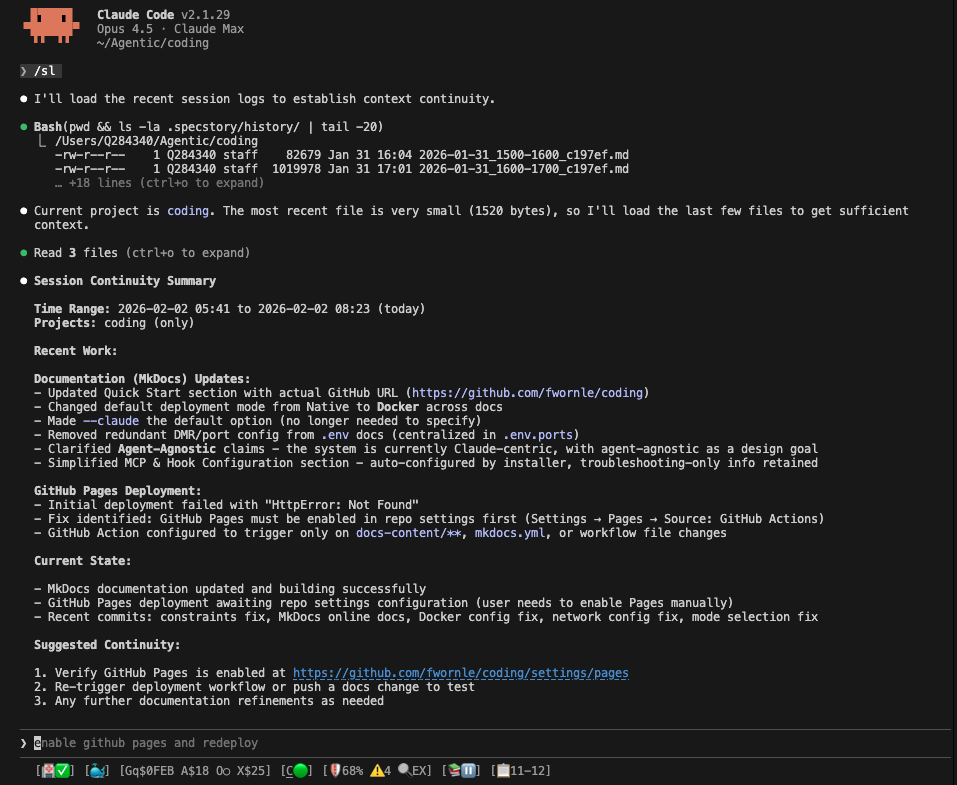957x785 pixels.
Task: Toggle the blue pause button in status bar
Action: pyautogui.click(x=468, y=770)
